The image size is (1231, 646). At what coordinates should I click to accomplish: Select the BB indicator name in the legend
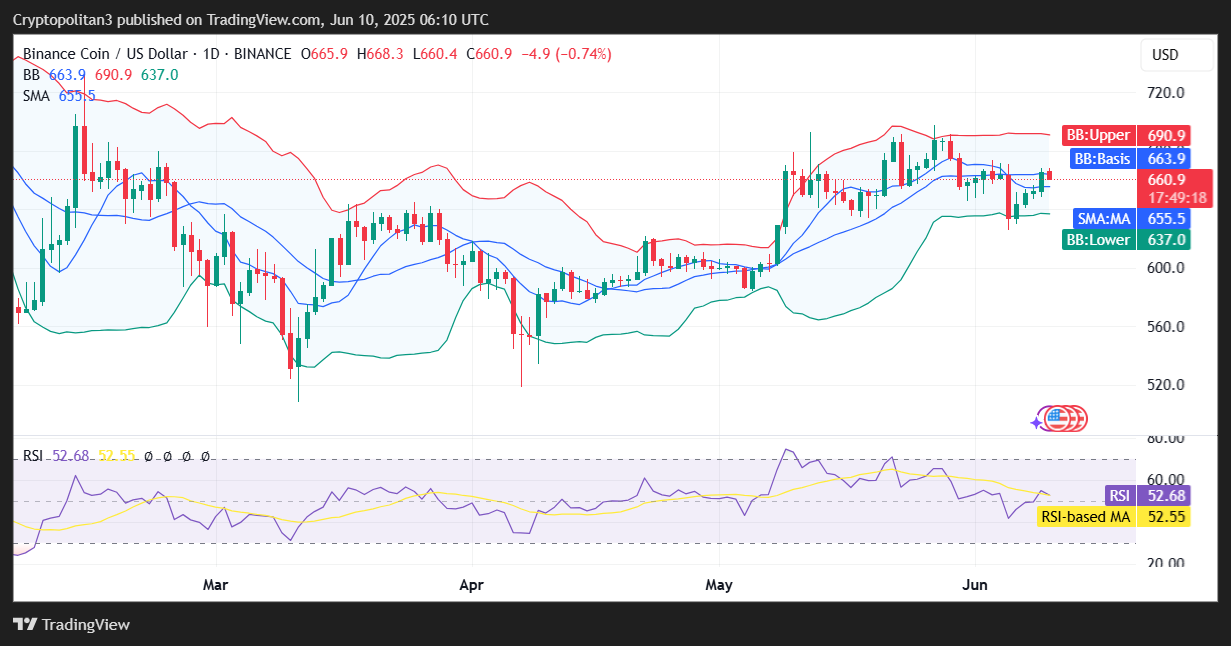32,75
